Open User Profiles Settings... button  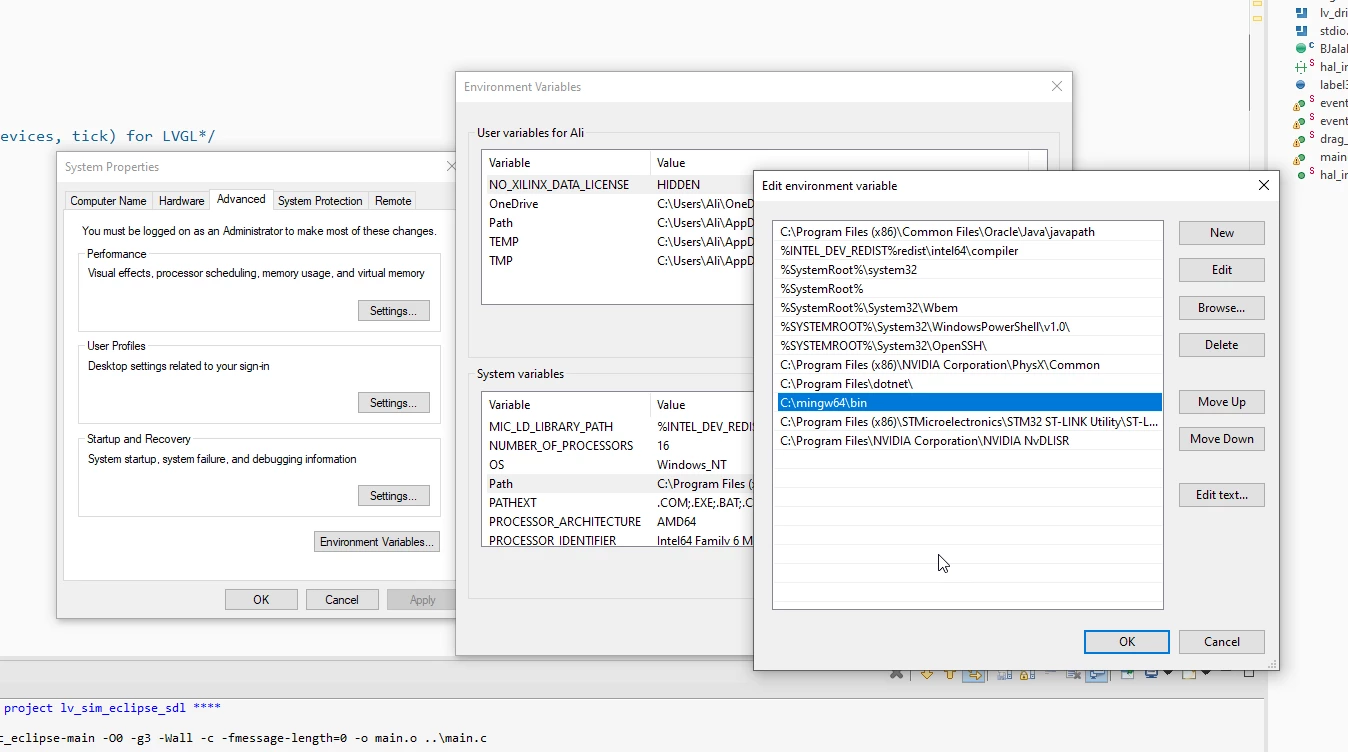[393, 403]
